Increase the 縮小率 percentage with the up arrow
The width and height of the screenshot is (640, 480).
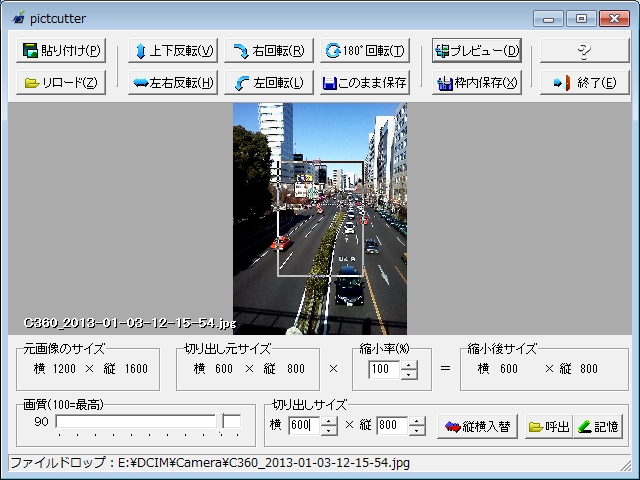pos(409,364)
